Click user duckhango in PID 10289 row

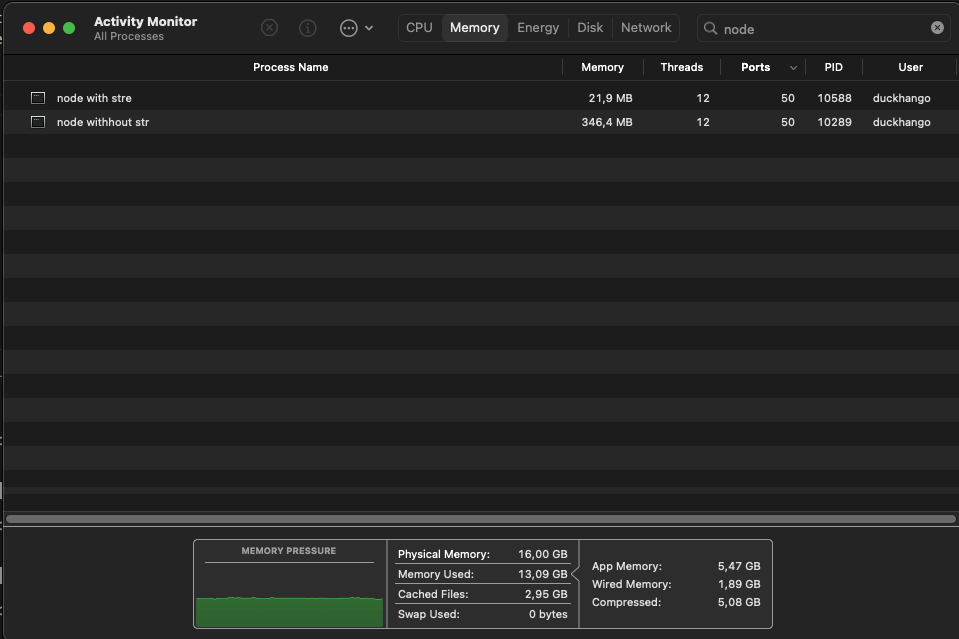click(x=902, y=122)
